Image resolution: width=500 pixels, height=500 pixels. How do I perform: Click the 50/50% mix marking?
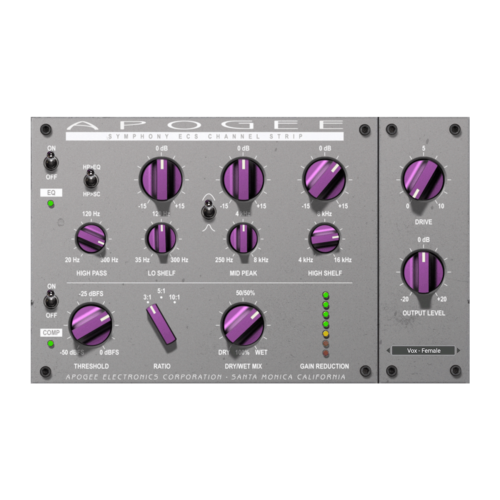coord(245,293)
